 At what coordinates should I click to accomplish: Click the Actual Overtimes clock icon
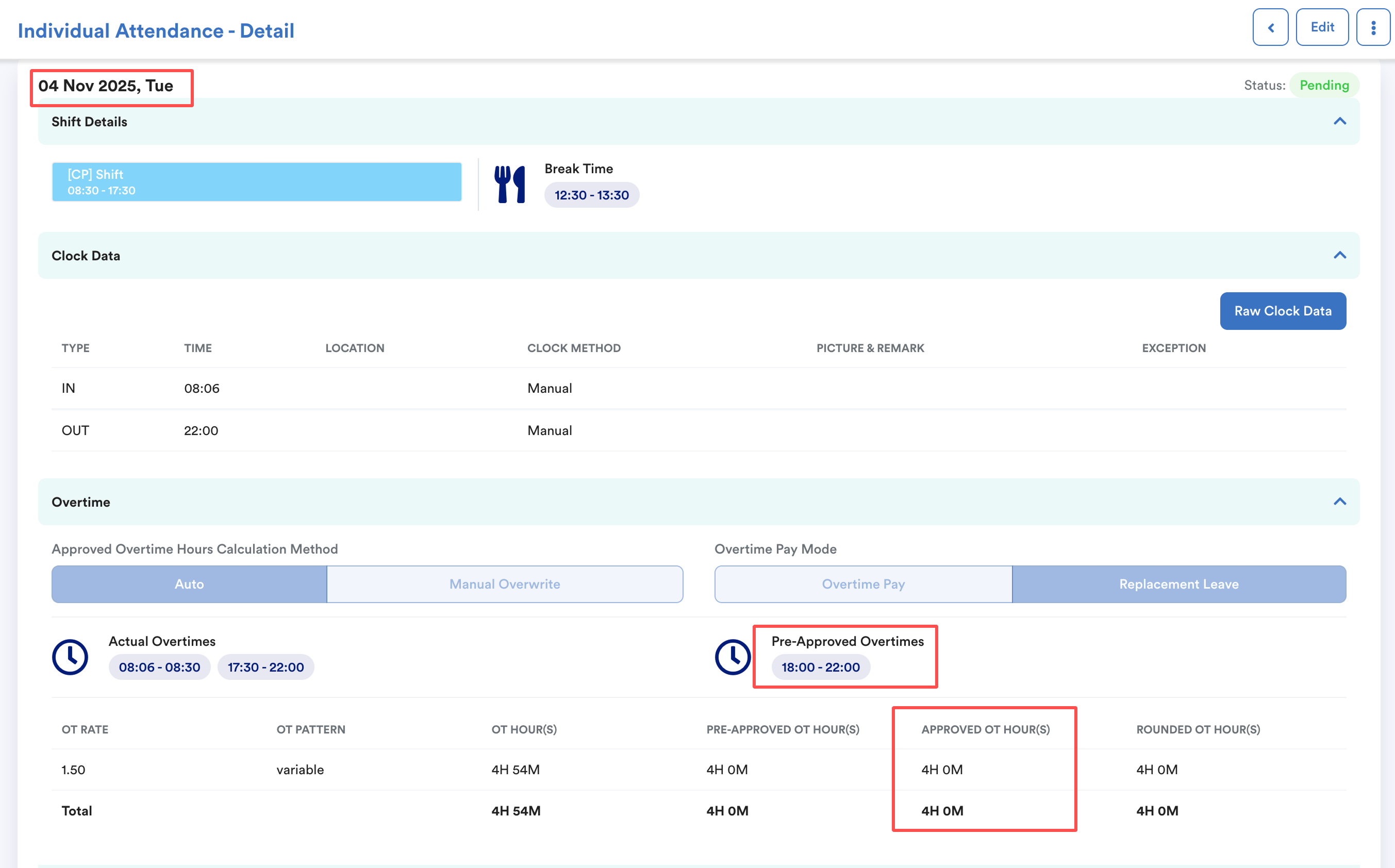pyautogui.click(x=70, y=656)
